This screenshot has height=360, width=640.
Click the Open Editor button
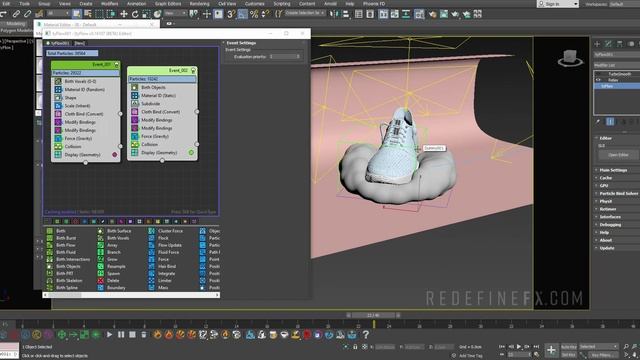[x=618, y=155]
